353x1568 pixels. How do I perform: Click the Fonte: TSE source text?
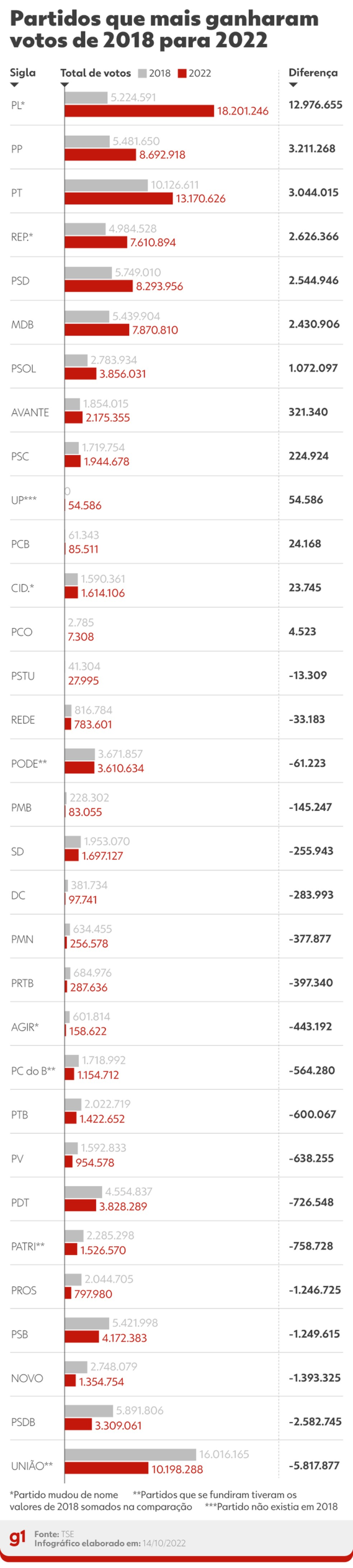[54, 1534]
